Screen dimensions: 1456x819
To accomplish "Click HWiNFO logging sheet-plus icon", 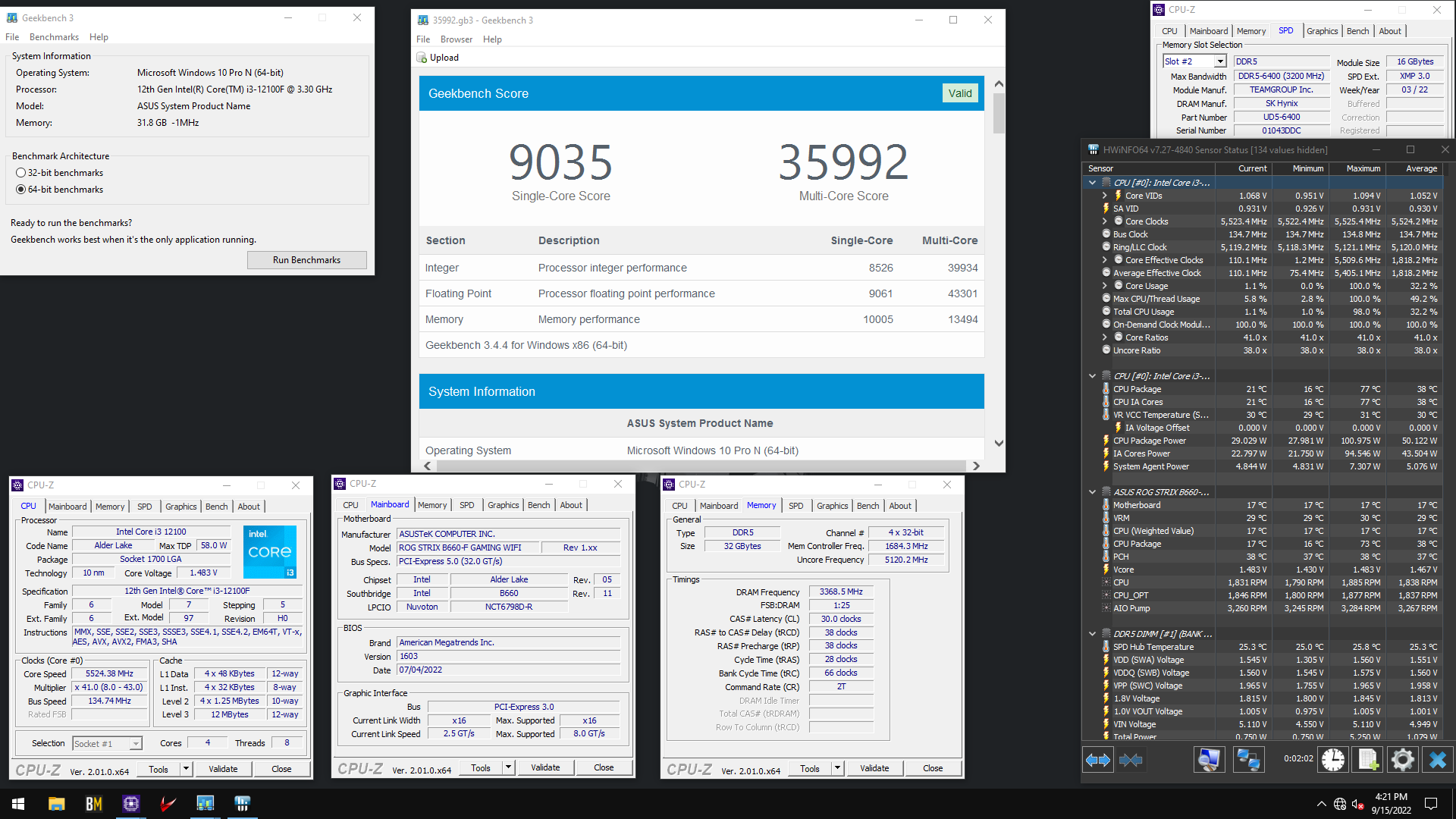I will click(1368, 759).
